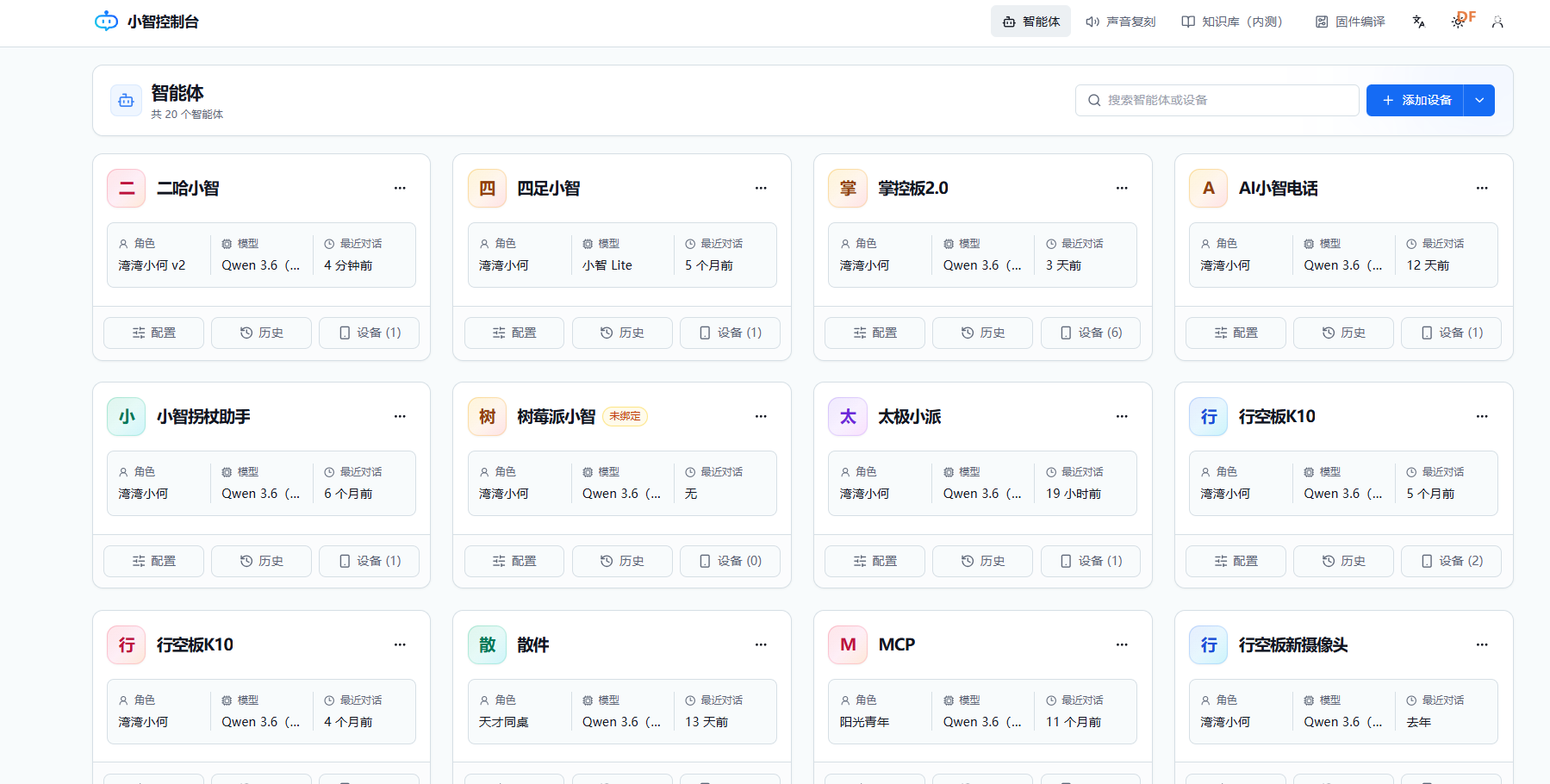
Task: Open the 设备 (2) button
Action: pos(1451,561)
